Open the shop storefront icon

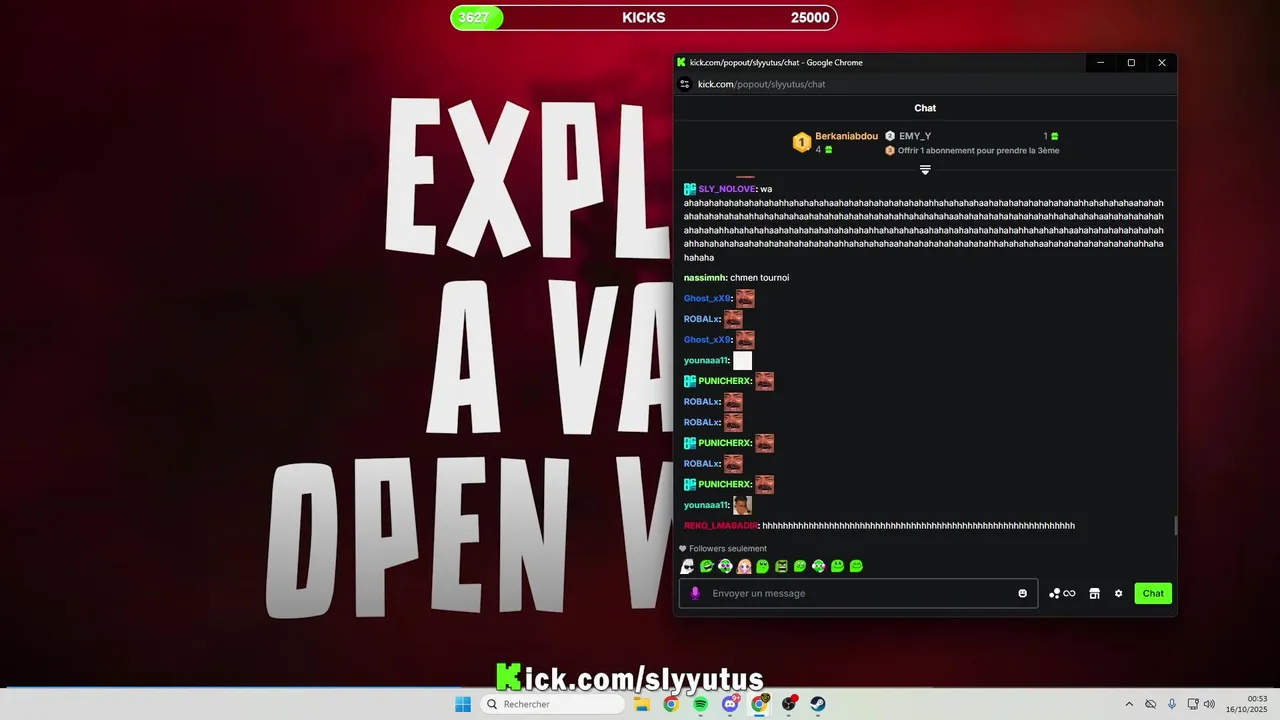[x=1094, y=593]
